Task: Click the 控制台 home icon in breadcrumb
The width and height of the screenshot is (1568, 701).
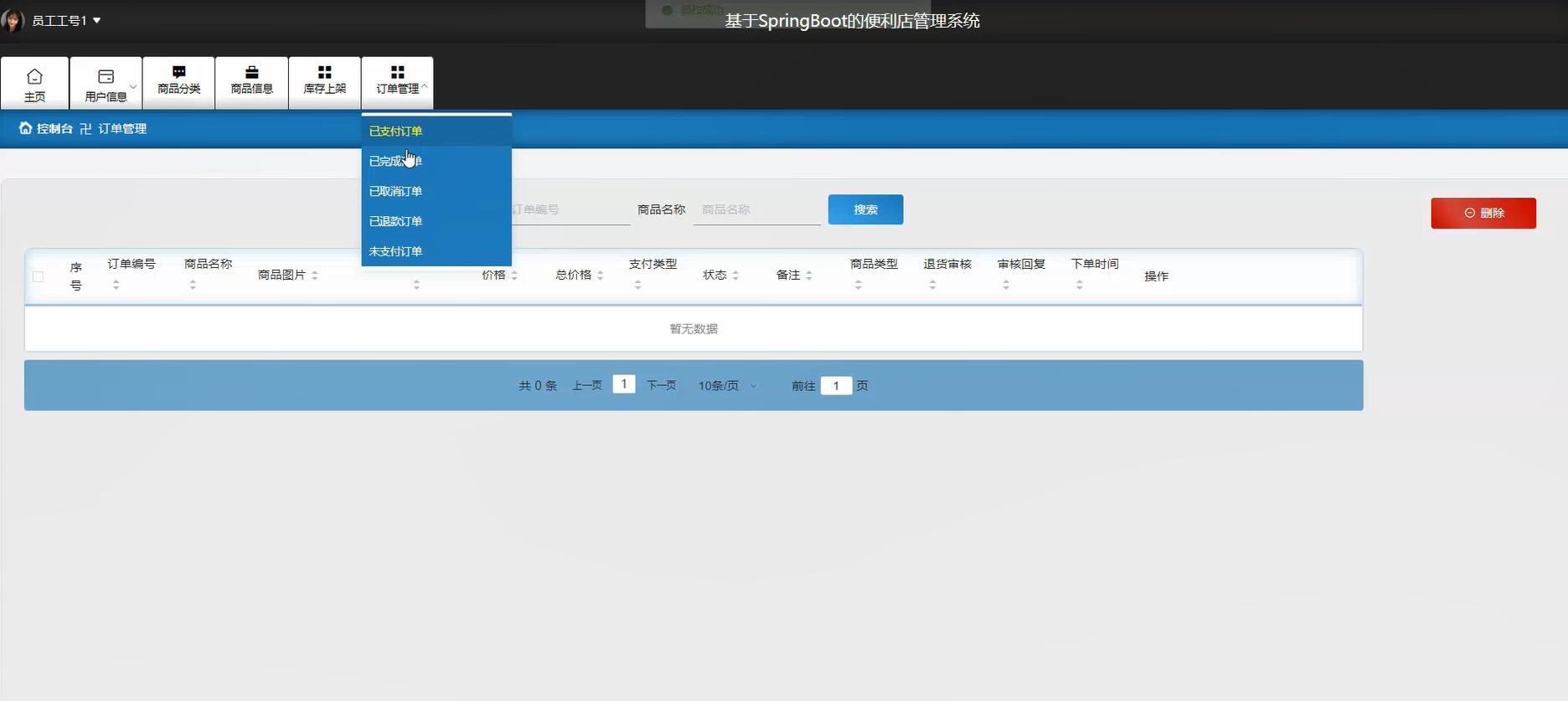Action: tap(25, 128)
